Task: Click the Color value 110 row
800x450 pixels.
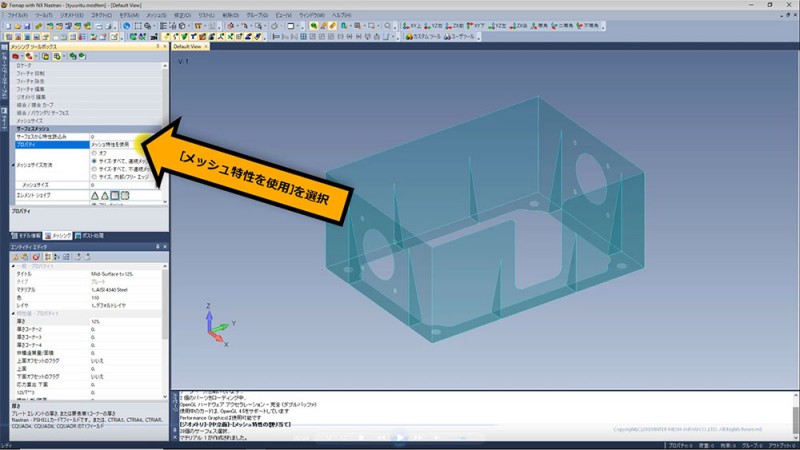Action: coord(126,297)
